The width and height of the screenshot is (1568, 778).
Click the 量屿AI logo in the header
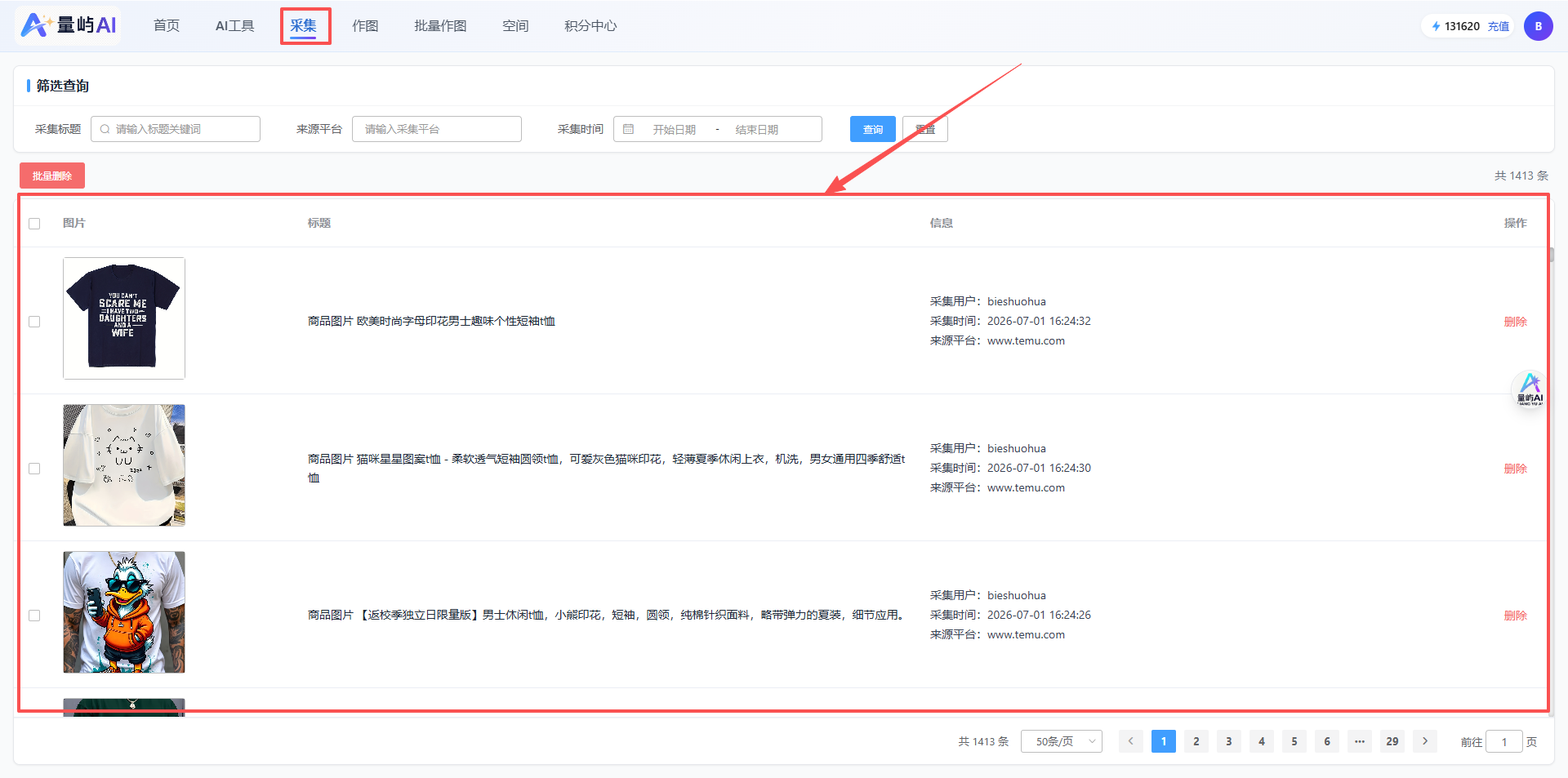69,25
